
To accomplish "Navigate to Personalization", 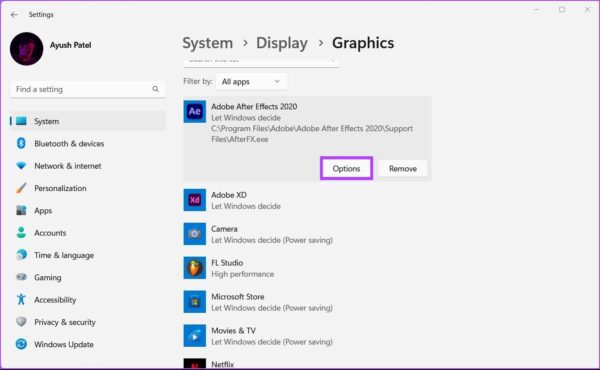I will [x=60, y=188].
